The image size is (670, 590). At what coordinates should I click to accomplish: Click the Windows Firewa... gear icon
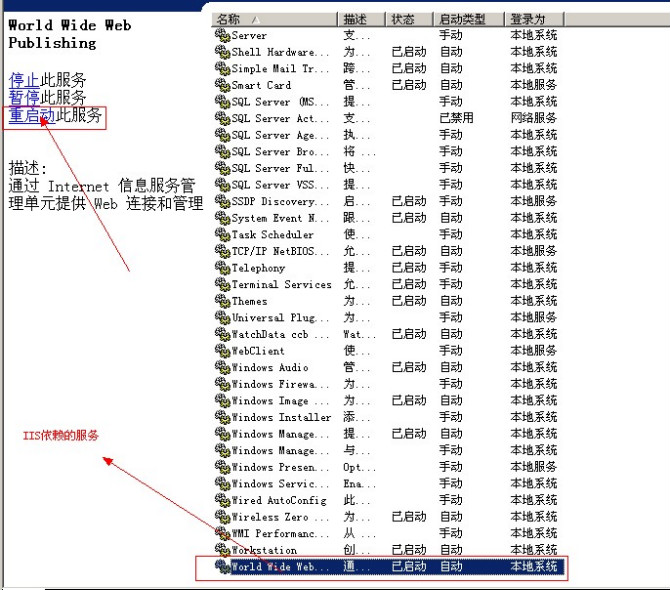pos(222,384)
